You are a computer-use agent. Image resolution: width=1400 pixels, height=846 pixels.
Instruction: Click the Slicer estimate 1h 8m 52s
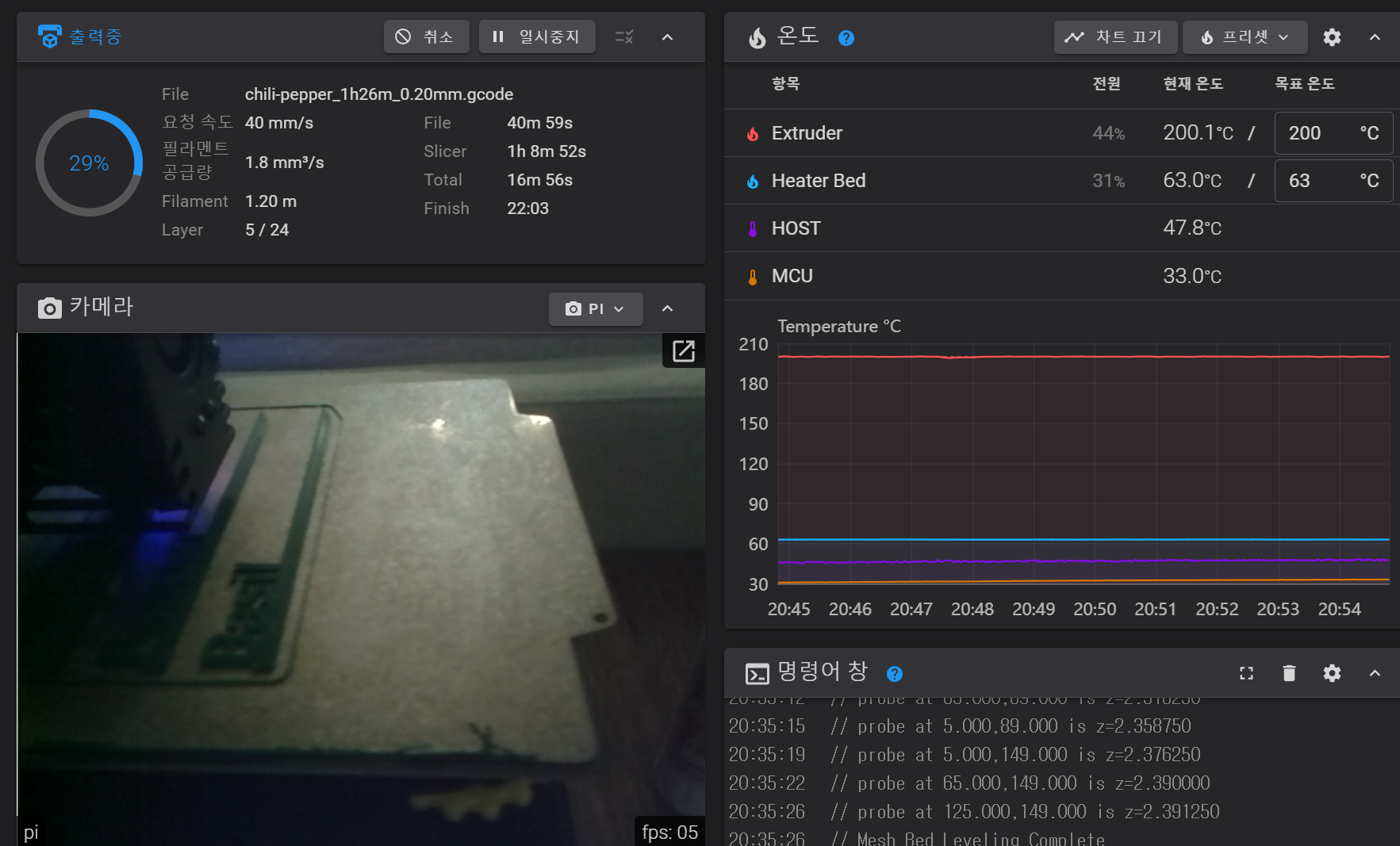coord(547,151)
